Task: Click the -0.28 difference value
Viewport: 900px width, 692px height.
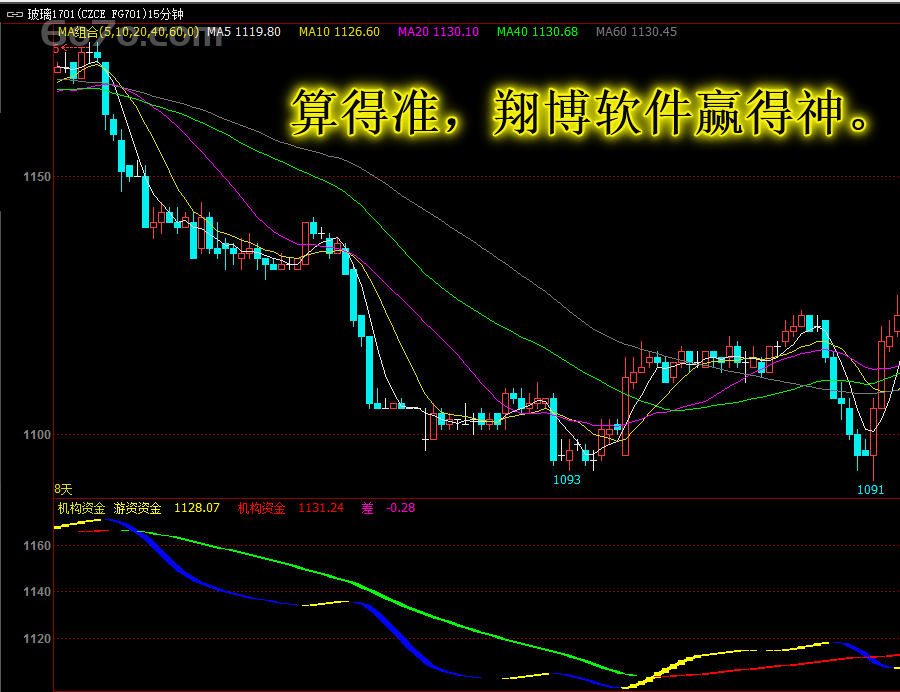Action: click(x=401, y=508)
